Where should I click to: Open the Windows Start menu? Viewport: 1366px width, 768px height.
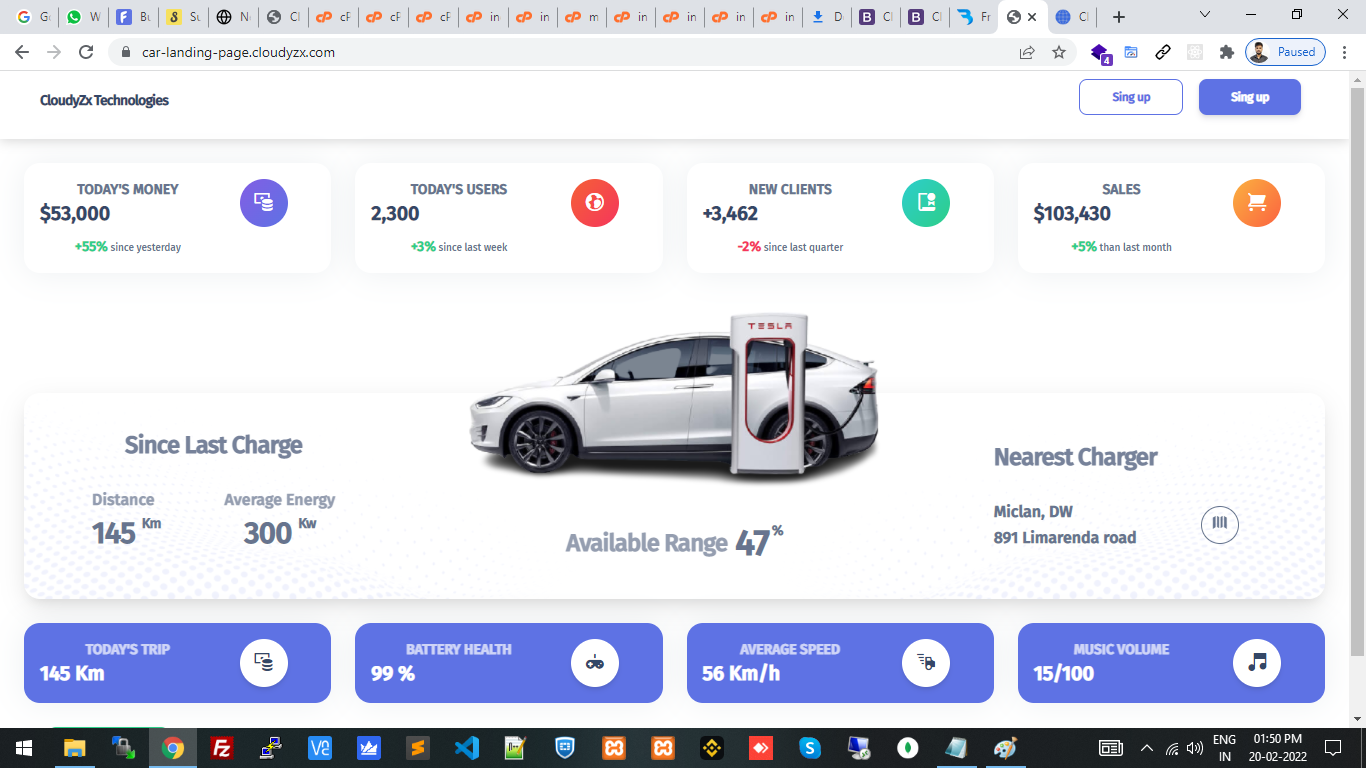pyautogui.click(x=24, y=748)
